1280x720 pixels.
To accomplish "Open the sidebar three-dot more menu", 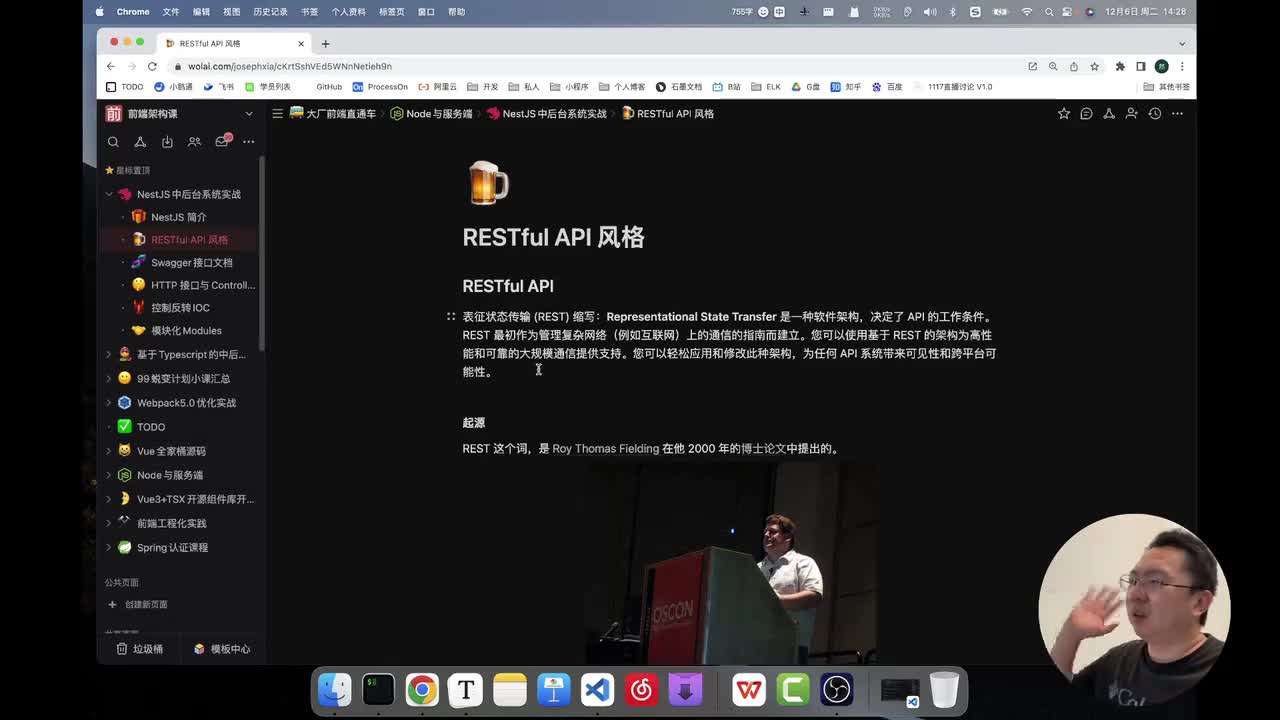I will [x=248, y=142].
